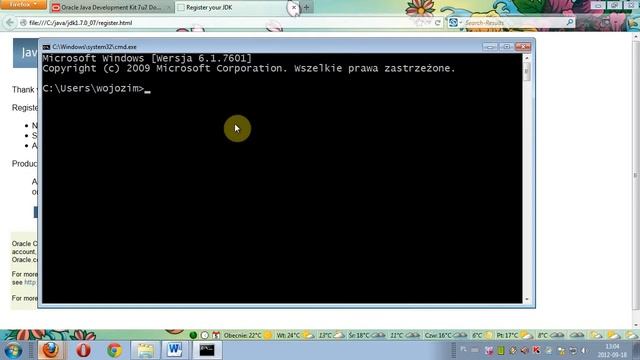
Task: Click the green status circle icon
Action: pos(193,336)
